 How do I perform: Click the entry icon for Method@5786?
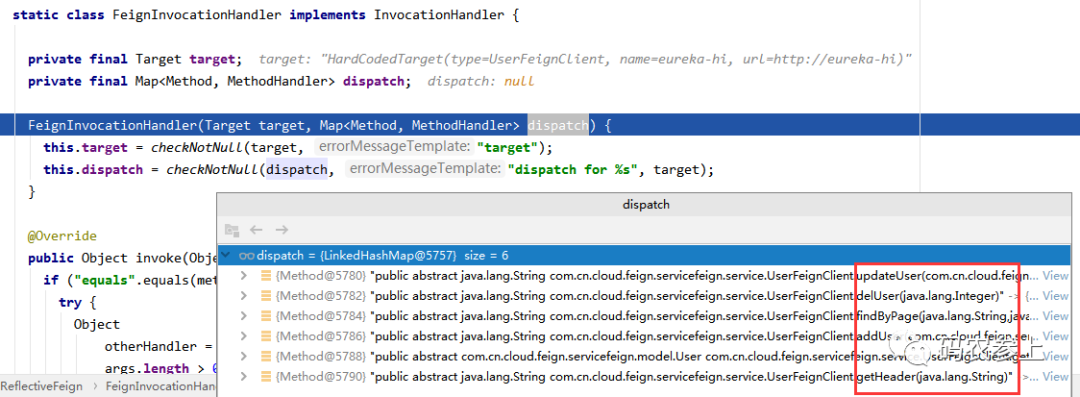click(265, 336)
